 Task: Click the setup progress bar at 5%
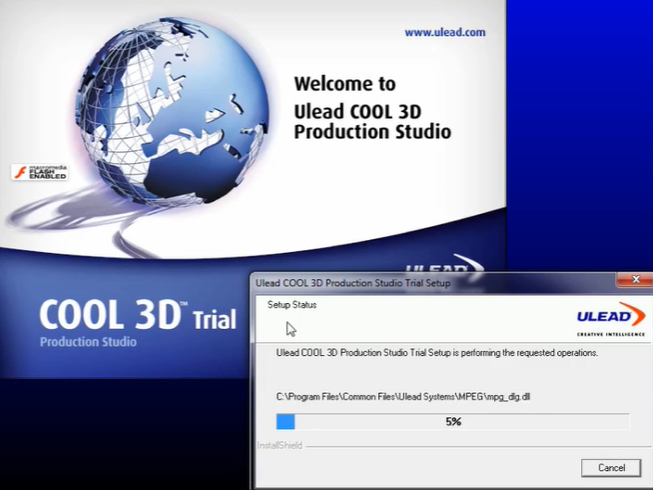click(453, 421)
